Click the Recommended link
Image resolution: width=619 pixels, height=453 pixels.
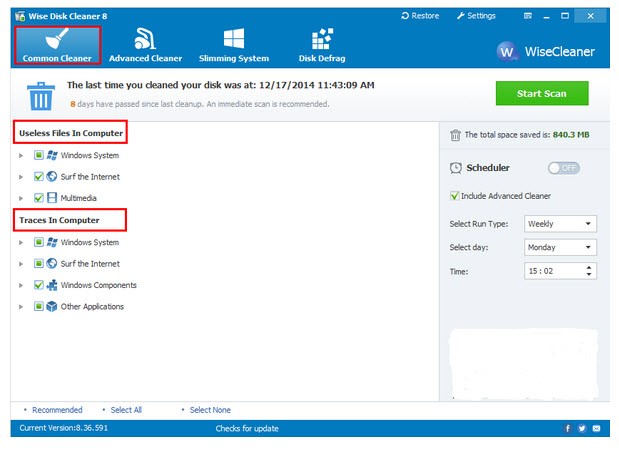pos(57,410)
